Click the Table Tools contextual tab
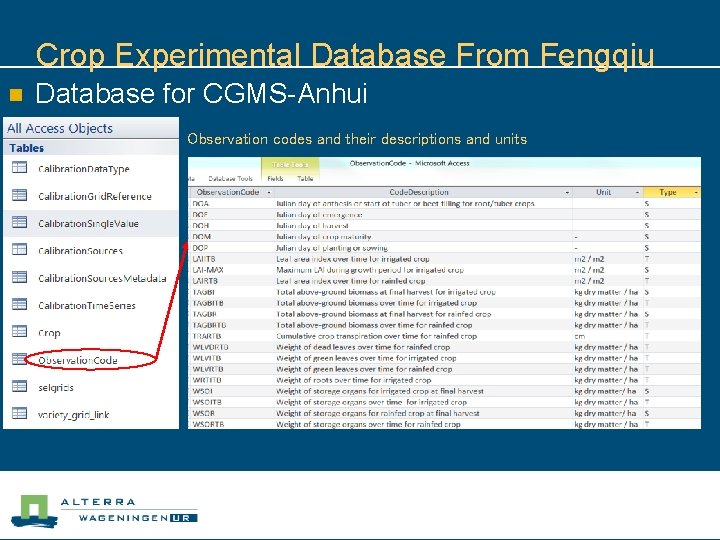720x540 pixels. [290, 164]
